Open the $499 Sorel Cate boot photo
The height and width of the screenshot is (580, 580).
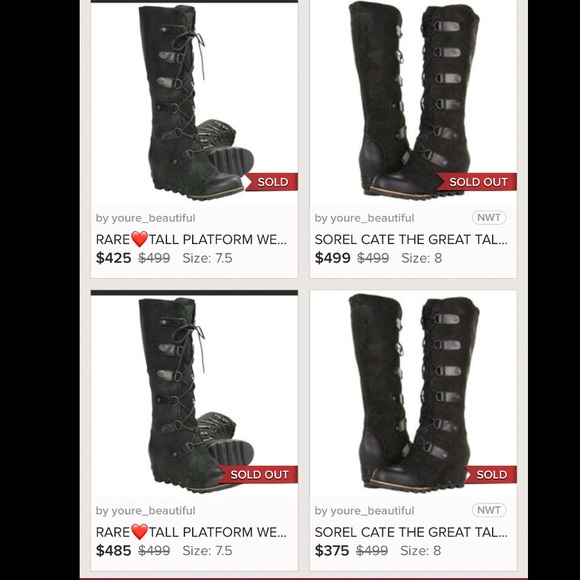pyautogui.click(x=413, y=102)
